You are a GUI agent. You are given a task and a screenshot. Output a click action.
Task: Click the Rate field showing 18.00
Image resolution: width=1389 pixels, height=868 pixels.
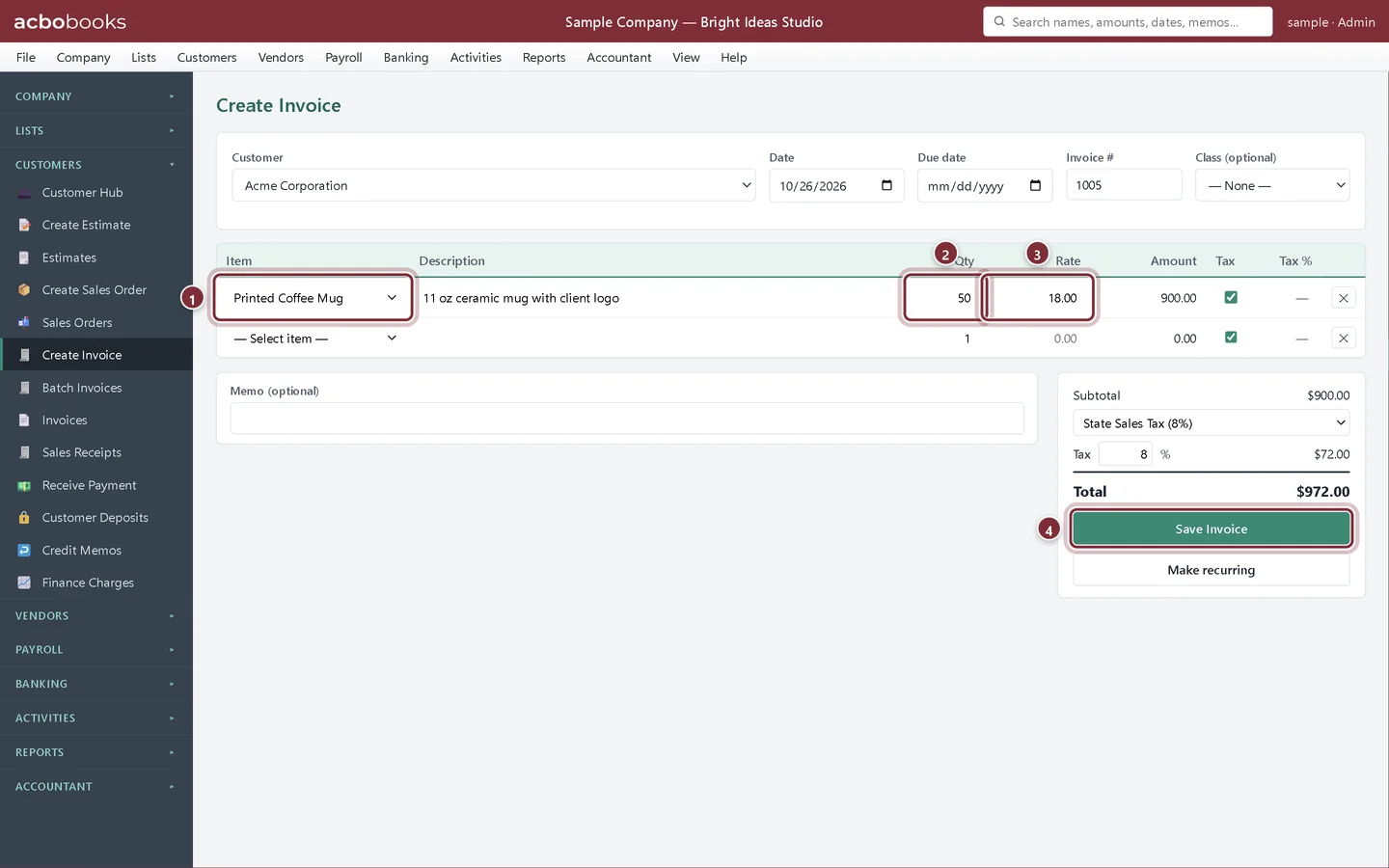point(1040,298)
